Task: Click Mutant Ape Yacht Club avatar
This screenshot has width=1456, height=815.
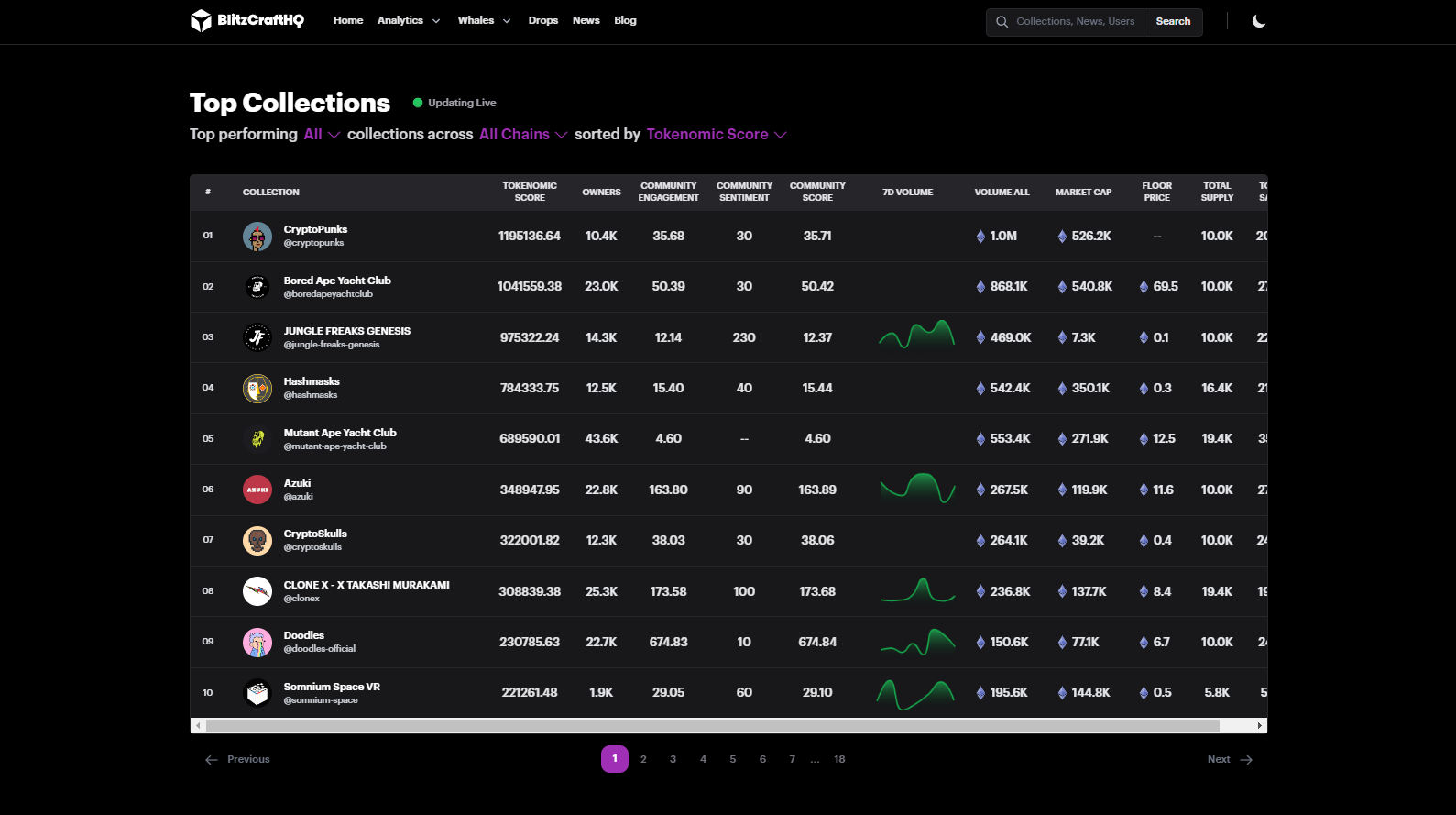Action: 257,439
